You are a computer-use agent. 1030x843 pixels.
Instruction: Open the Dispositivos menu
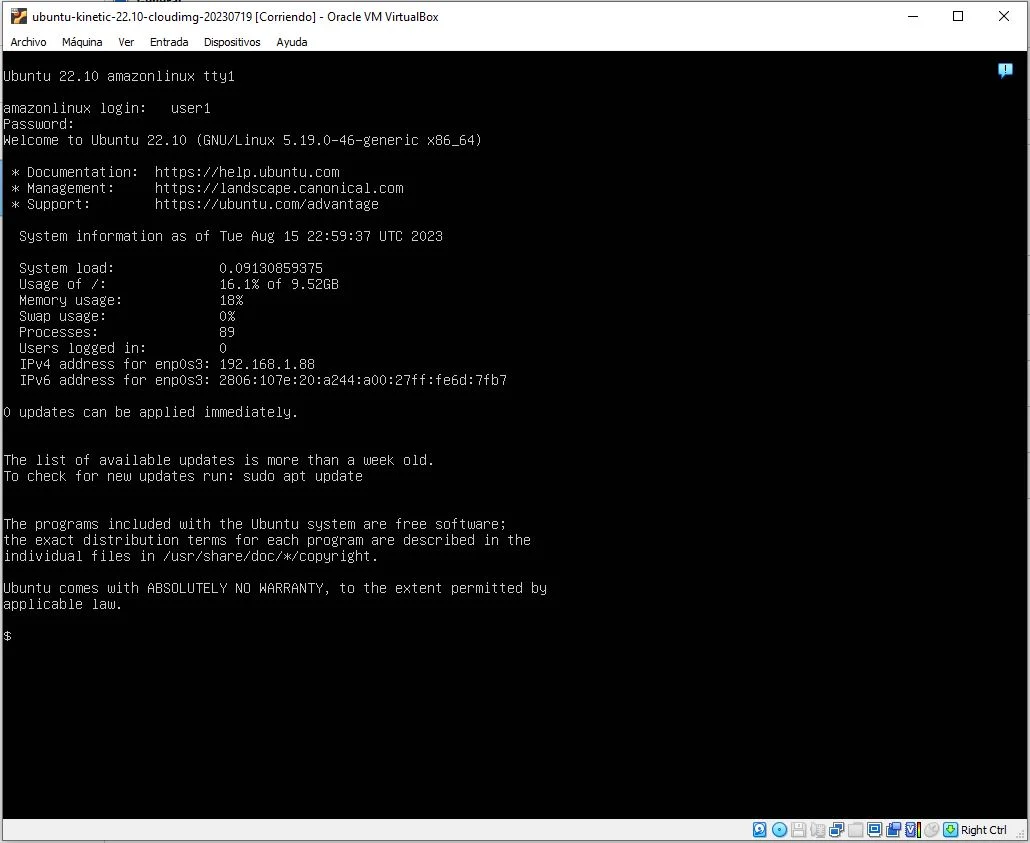[x=232, y=42]
